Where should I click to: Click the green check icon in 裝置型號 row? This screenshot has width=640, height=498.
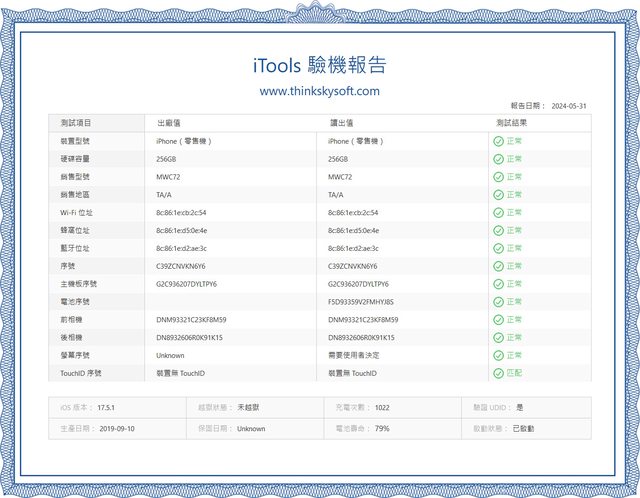tap(498, 141)
